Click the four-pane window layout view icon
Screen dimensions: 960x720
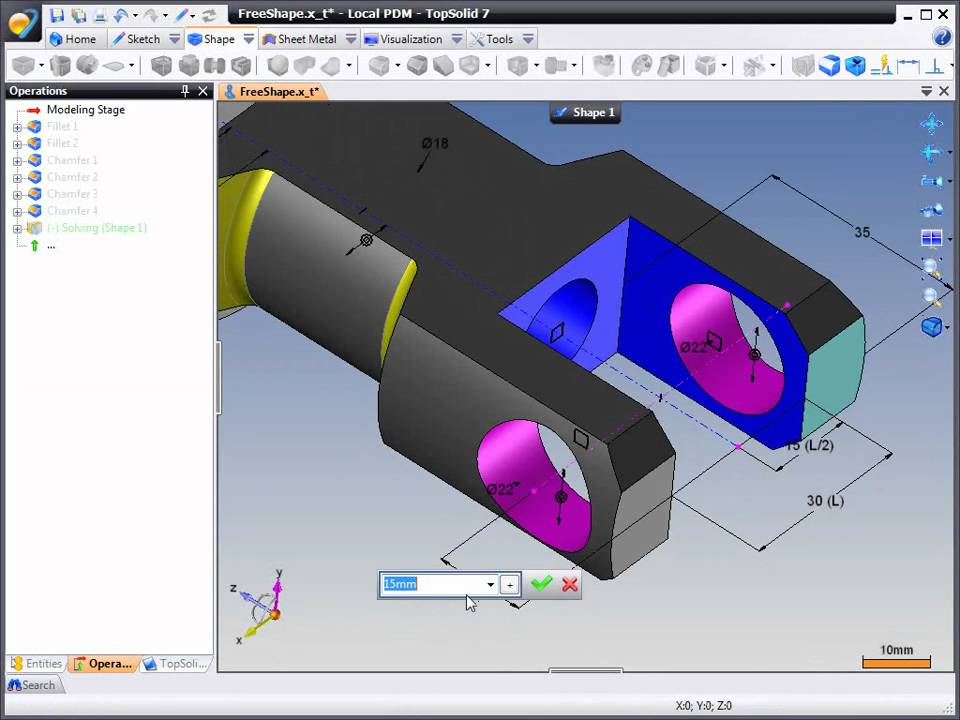pos(931,238)
